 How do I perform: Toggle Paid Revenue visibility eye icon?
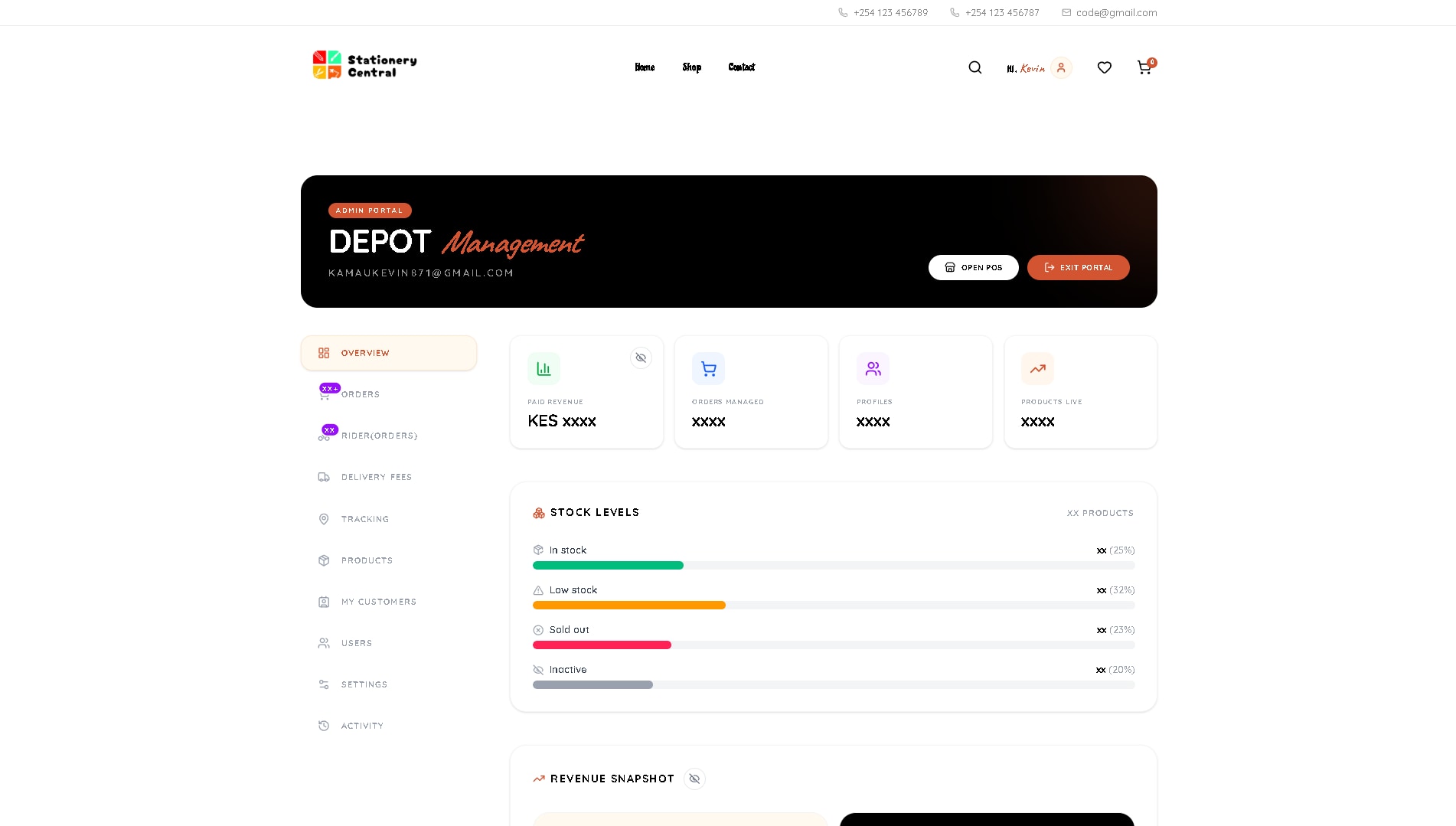(x=641, y=357)
